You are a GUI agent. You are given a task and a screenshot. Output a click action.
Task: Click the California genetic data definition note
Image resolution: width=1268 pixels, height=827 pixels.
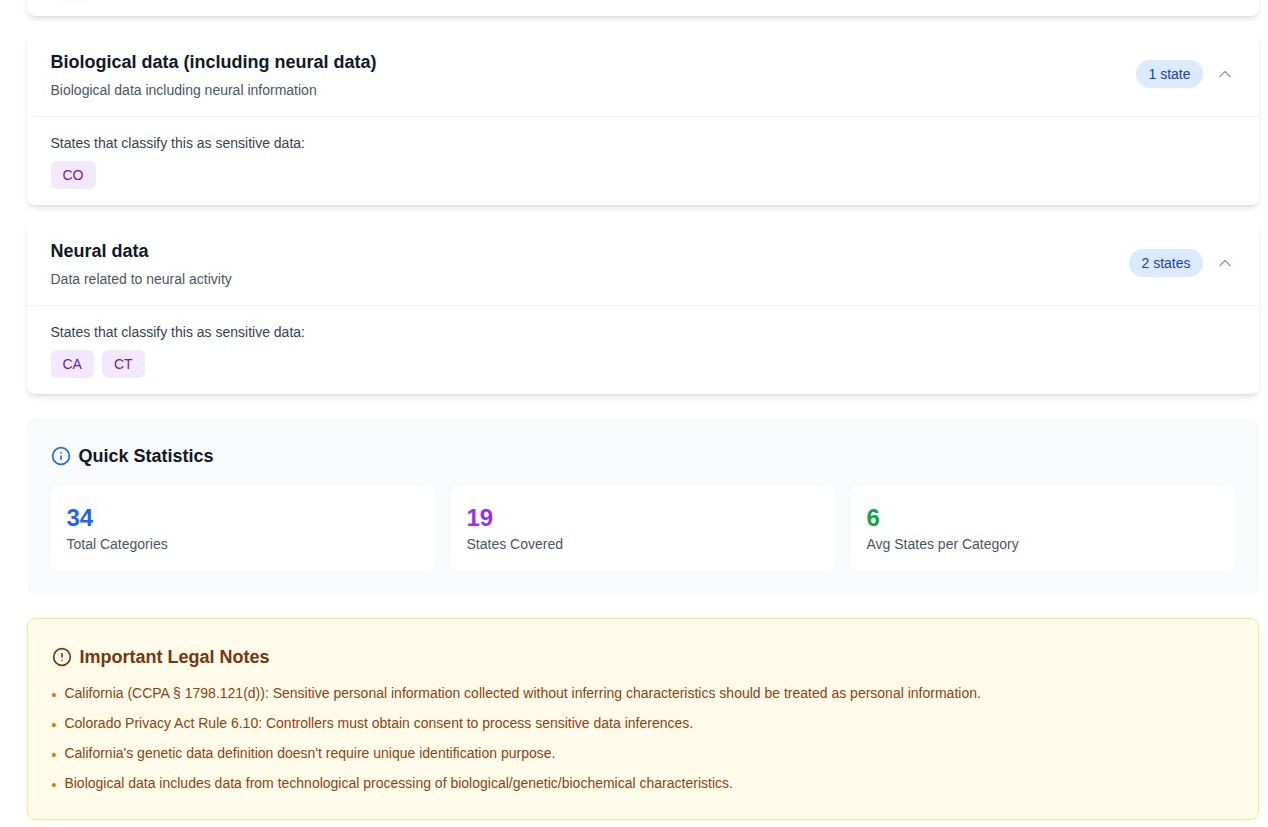(x=309, y=753)
